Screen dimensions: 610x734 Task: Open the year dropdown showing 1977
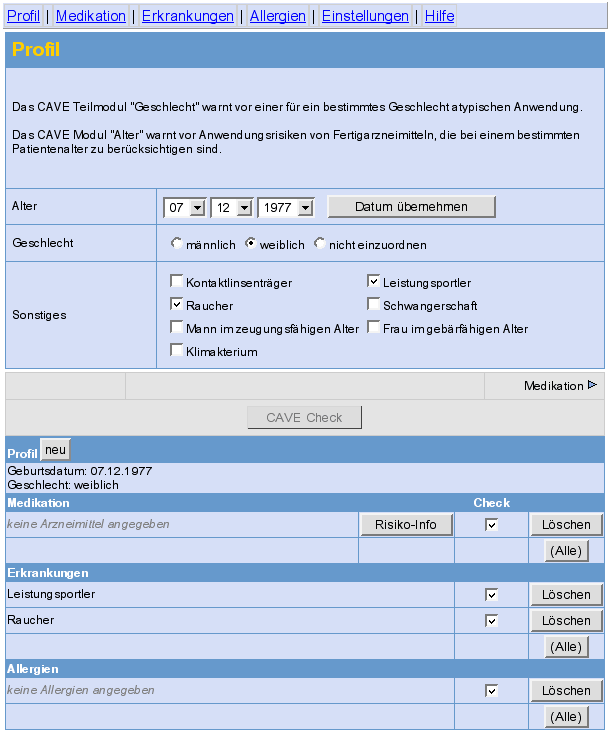coord(286,207)
